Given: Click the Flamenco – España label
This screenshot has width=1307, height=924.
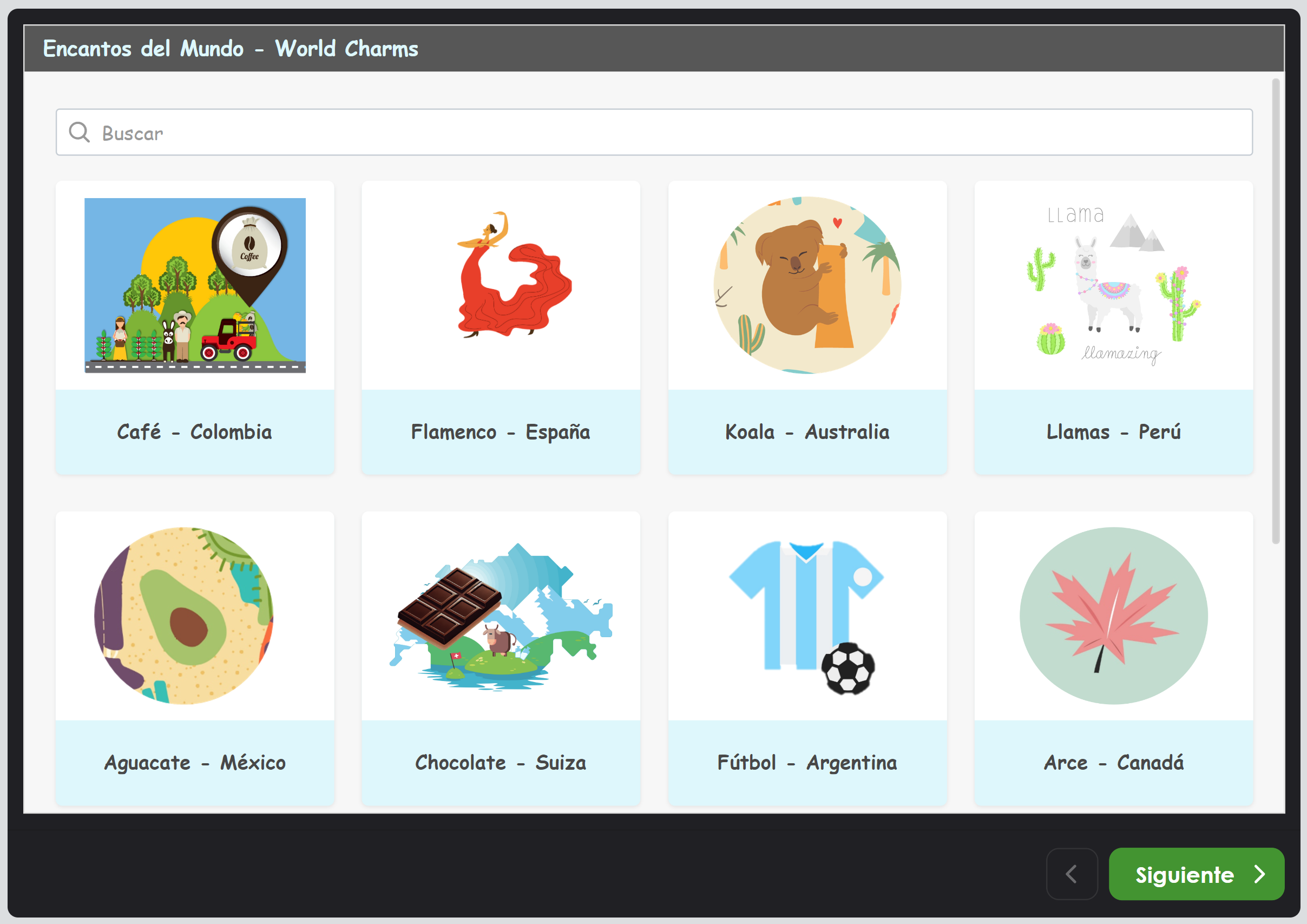Looking at the screenshot, I should [x=501, y=432].
